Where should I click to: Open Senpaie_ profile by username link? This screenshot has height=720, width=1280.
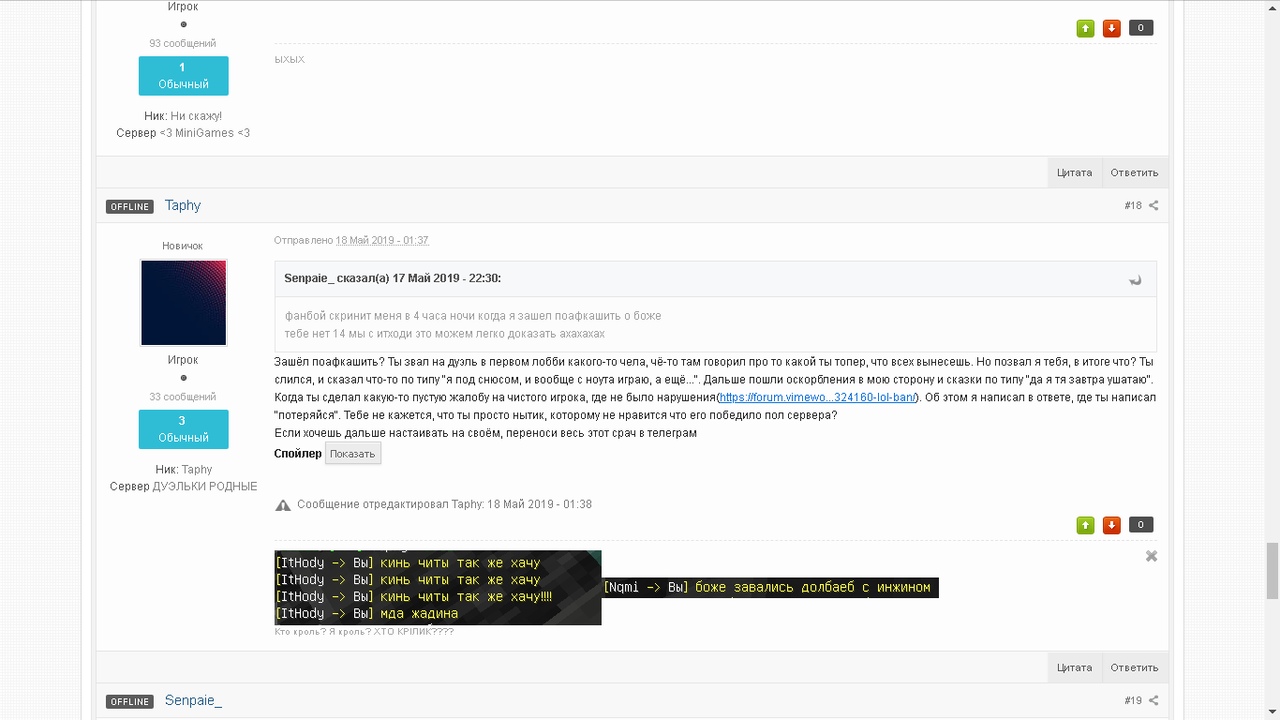pyautogui.click(x=193, y=700)
